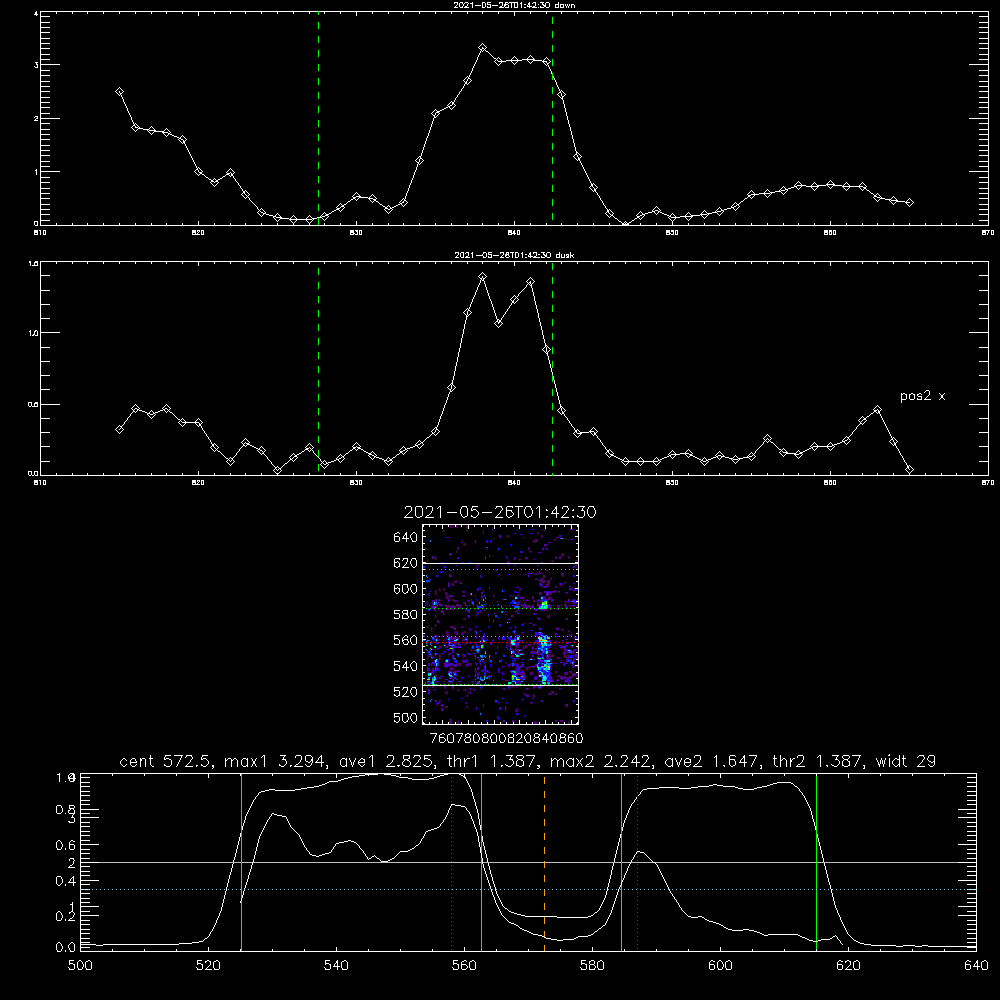Click the first diamond marker of dawn curve
1000x1000 pixels.
coord(119,92)
